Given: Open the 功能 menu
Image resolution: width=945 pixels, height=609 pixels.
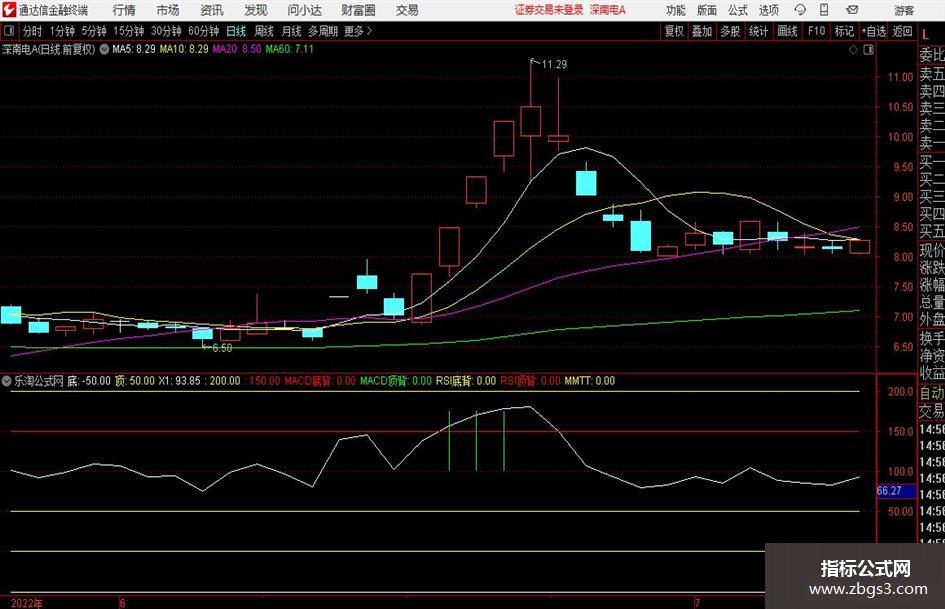Looking at the screenshot, I should [x=676, y=10].
